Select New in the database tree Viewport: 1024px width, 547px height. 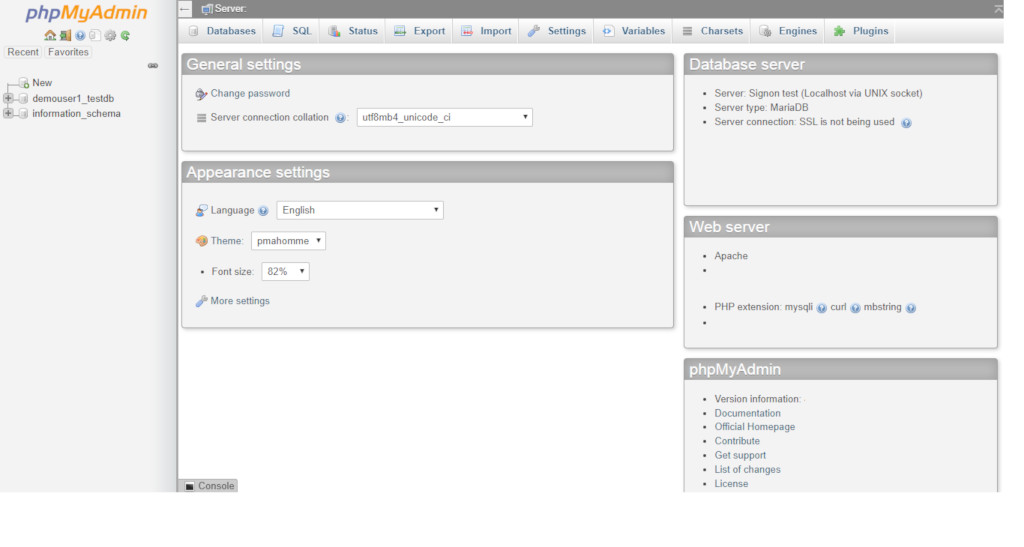coord(42,83)
